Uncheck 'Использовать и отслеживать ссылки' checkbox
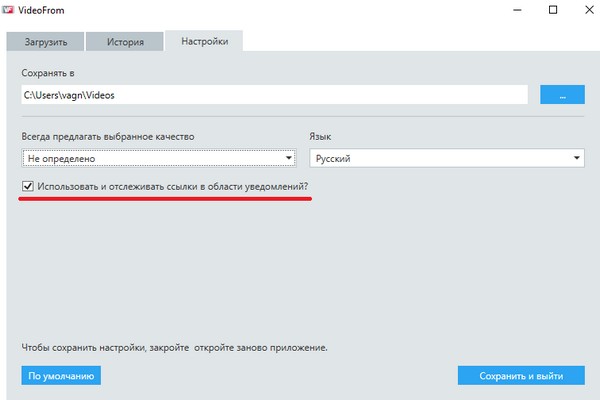The height and width of the screenshot is (400, 600). pyautogui.click(x=28, y=186)
